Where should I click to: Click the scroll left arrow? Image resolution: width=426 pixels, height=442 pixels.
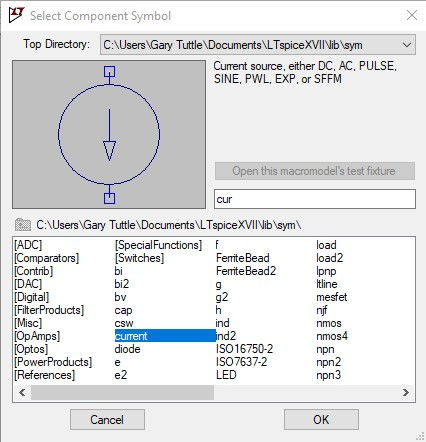22,392
